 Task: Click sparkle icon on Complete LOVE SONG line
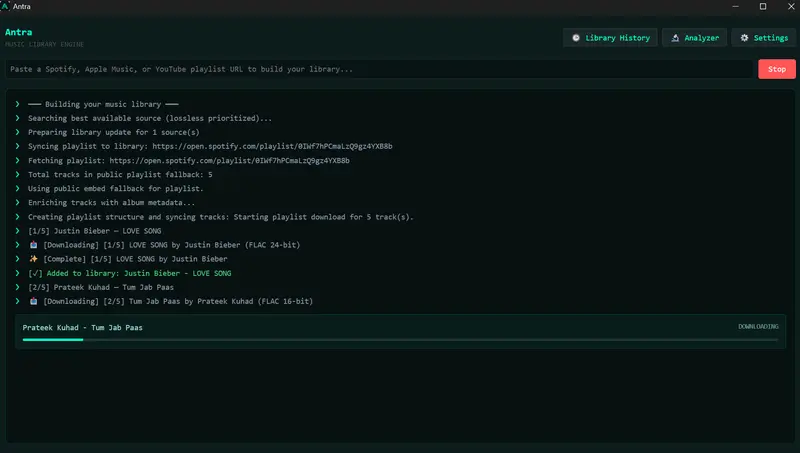click(x=33, y=259)
